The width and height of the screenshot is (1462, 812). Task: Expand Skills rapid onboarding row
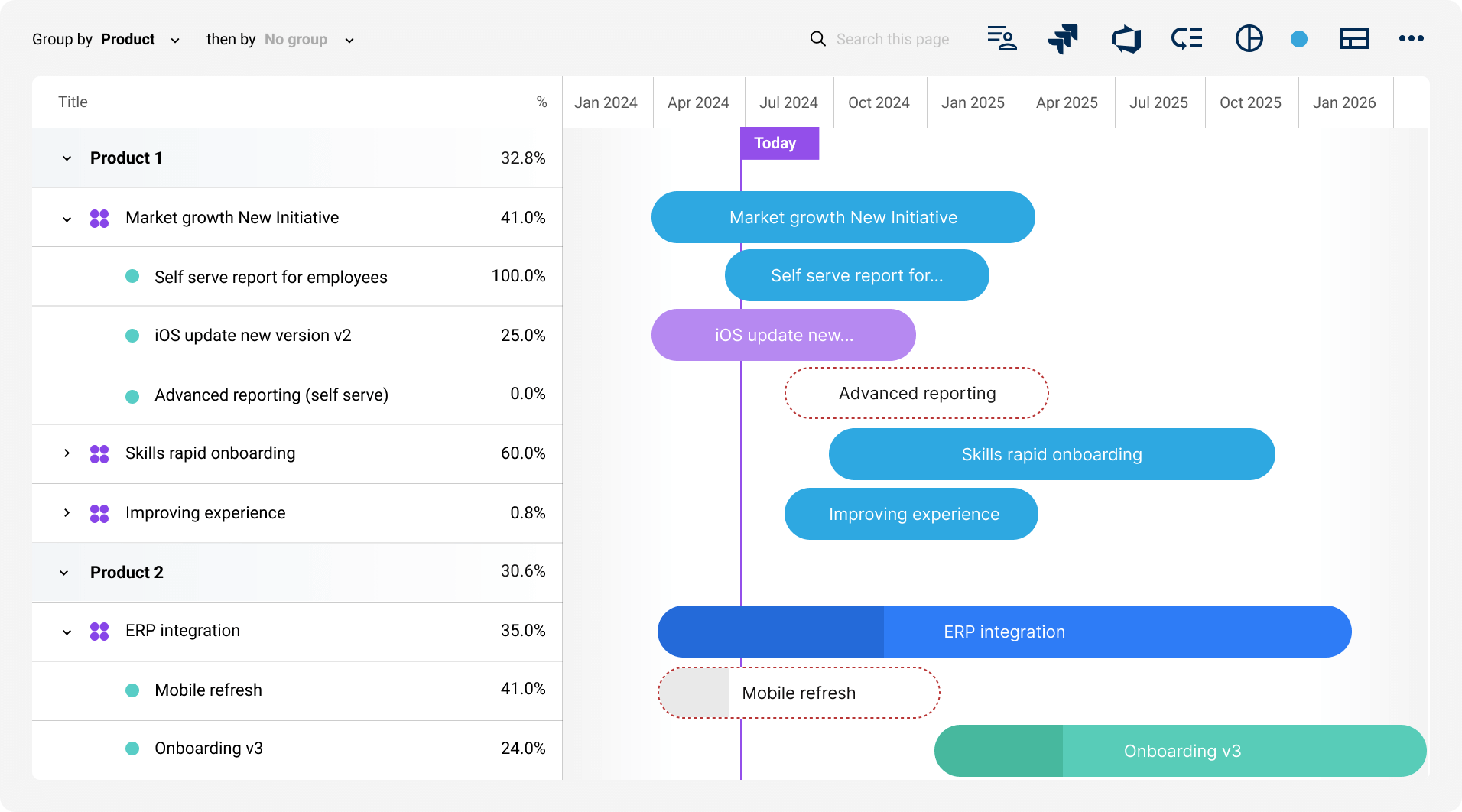[x=67, y=453]
